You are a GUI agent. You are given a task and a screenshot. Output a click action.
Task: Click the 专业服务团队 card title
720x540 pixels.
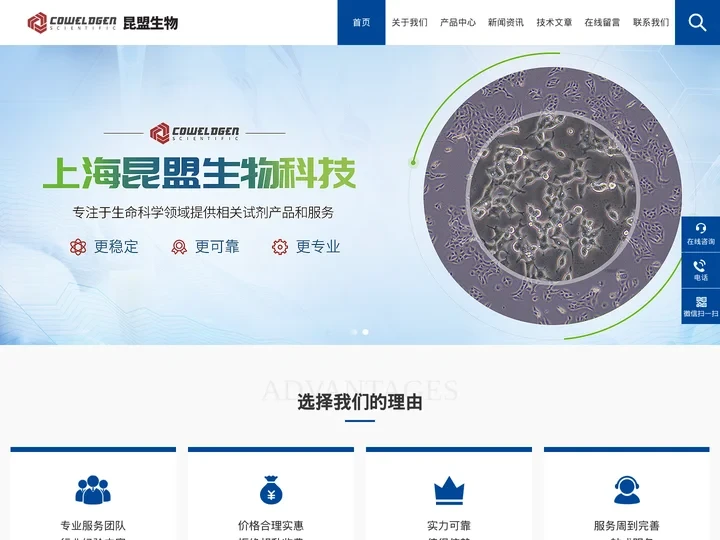point(93,526)
